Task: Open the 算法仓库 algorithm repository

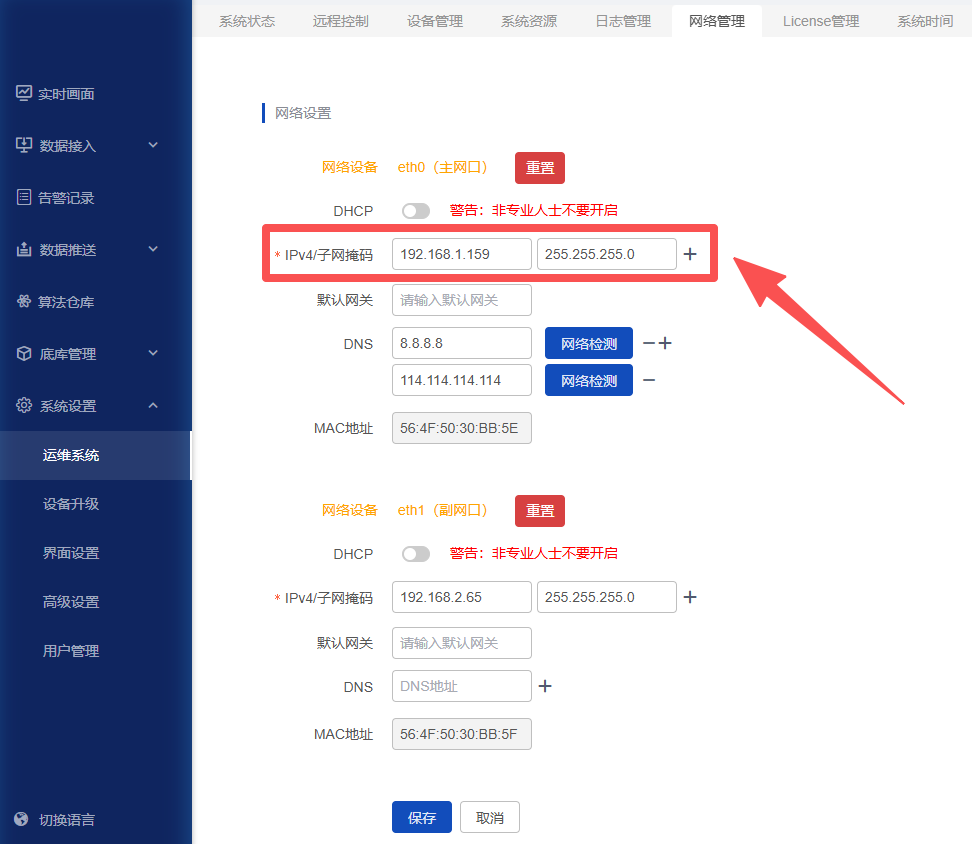Action: click(x=66, y=302)
